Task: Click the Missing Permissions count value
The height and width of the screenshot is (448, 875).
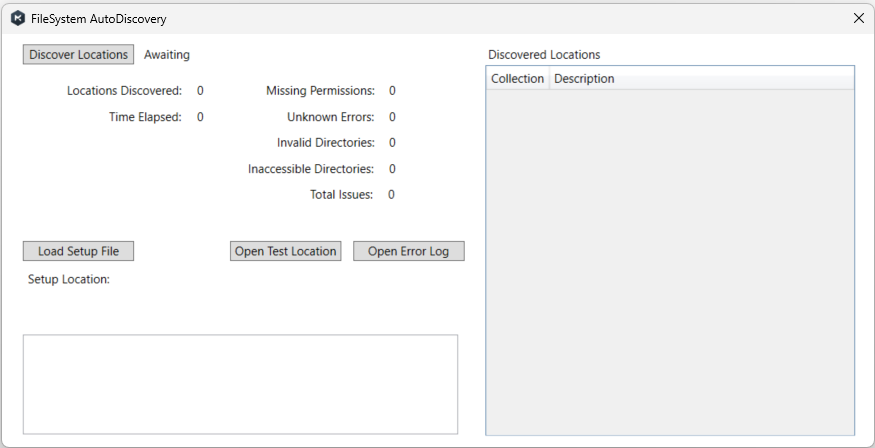Action: (x=392, y=91)
